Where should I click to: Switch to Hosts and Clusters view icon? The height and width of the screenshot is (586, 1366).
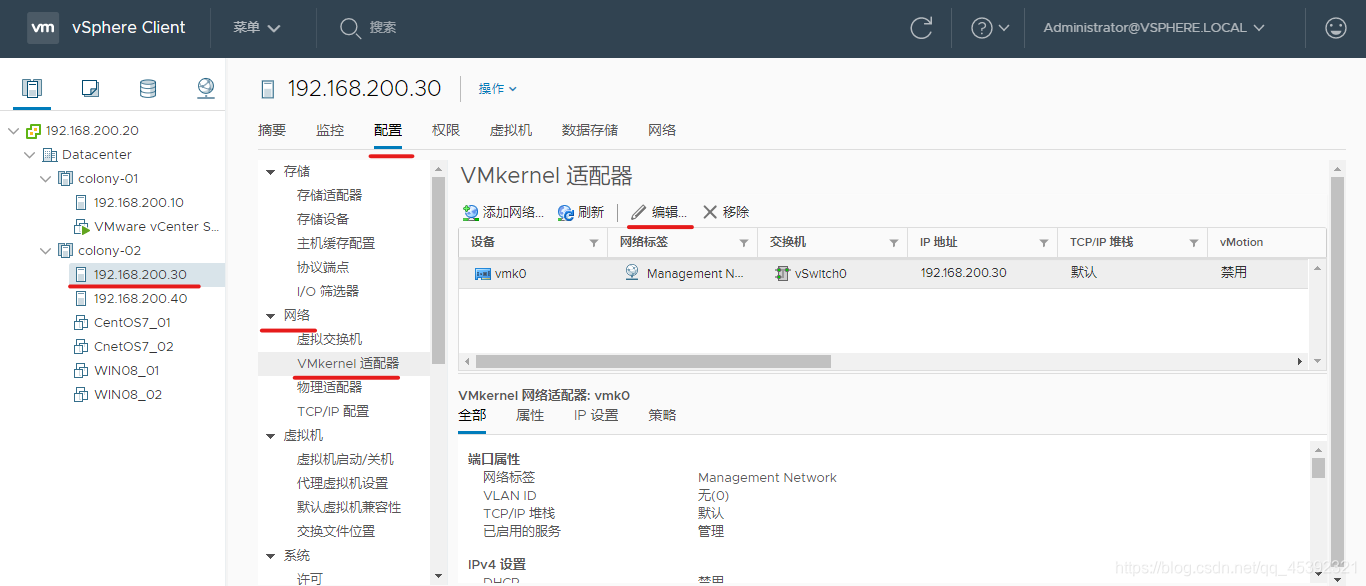tap(32, 88)
